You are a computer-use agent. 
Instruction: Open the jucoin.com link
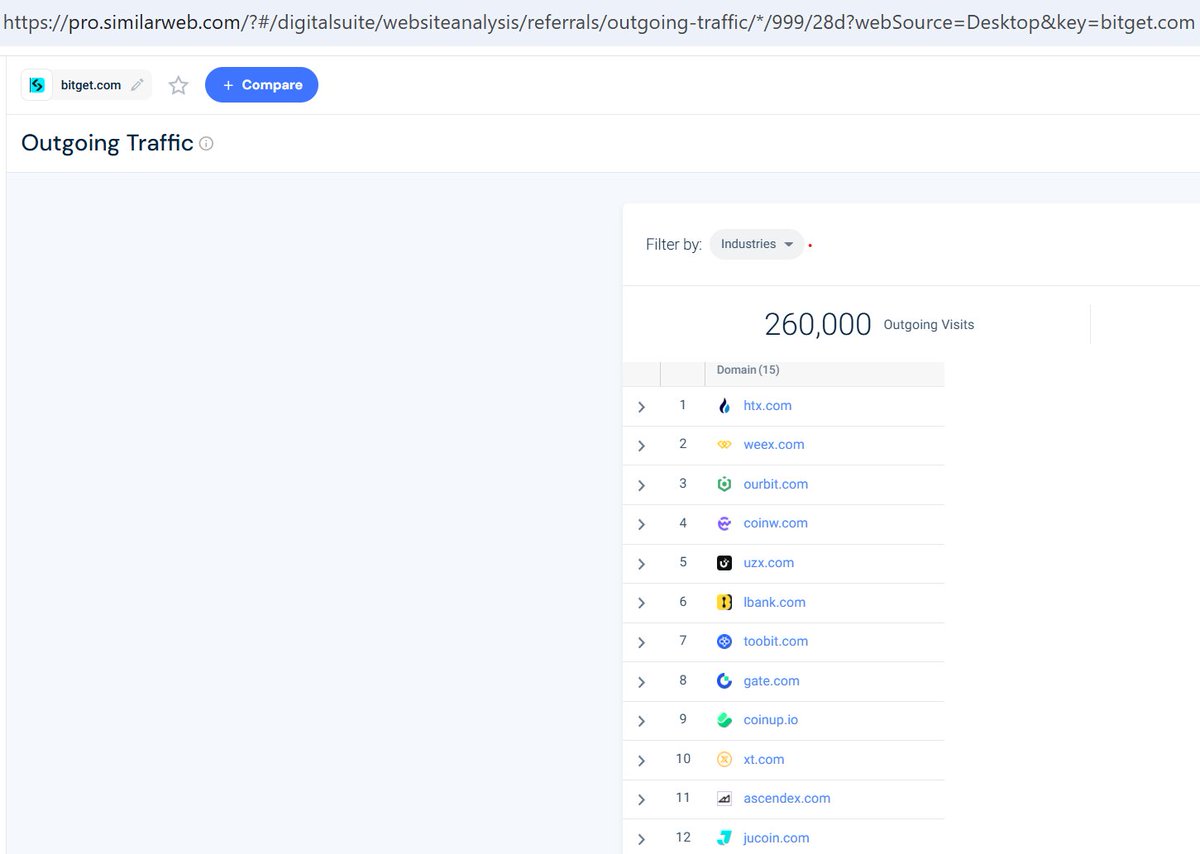776,838
